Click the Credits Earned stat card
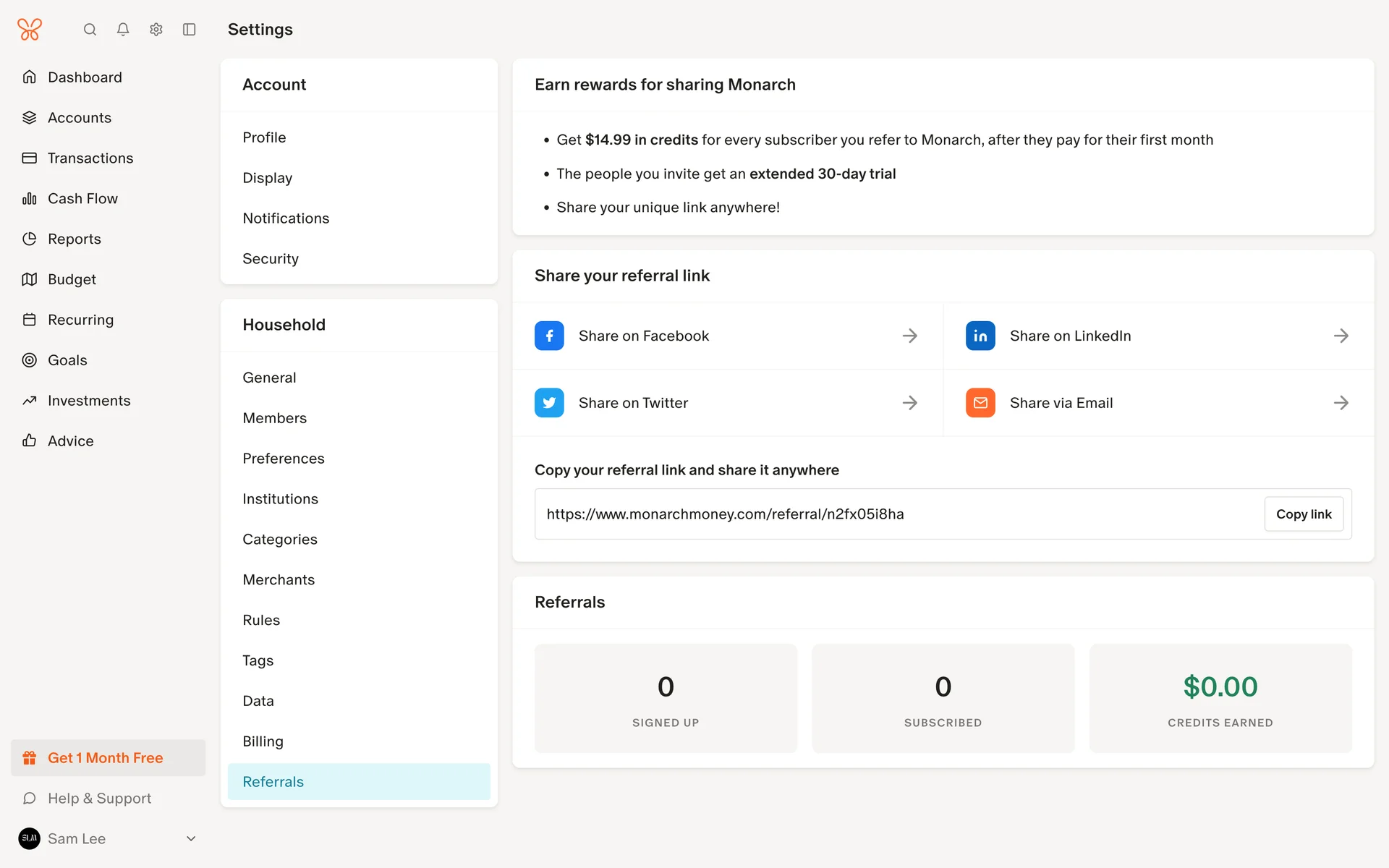The width and height of the screenshot is (1389, 868). coord(1220,699)
